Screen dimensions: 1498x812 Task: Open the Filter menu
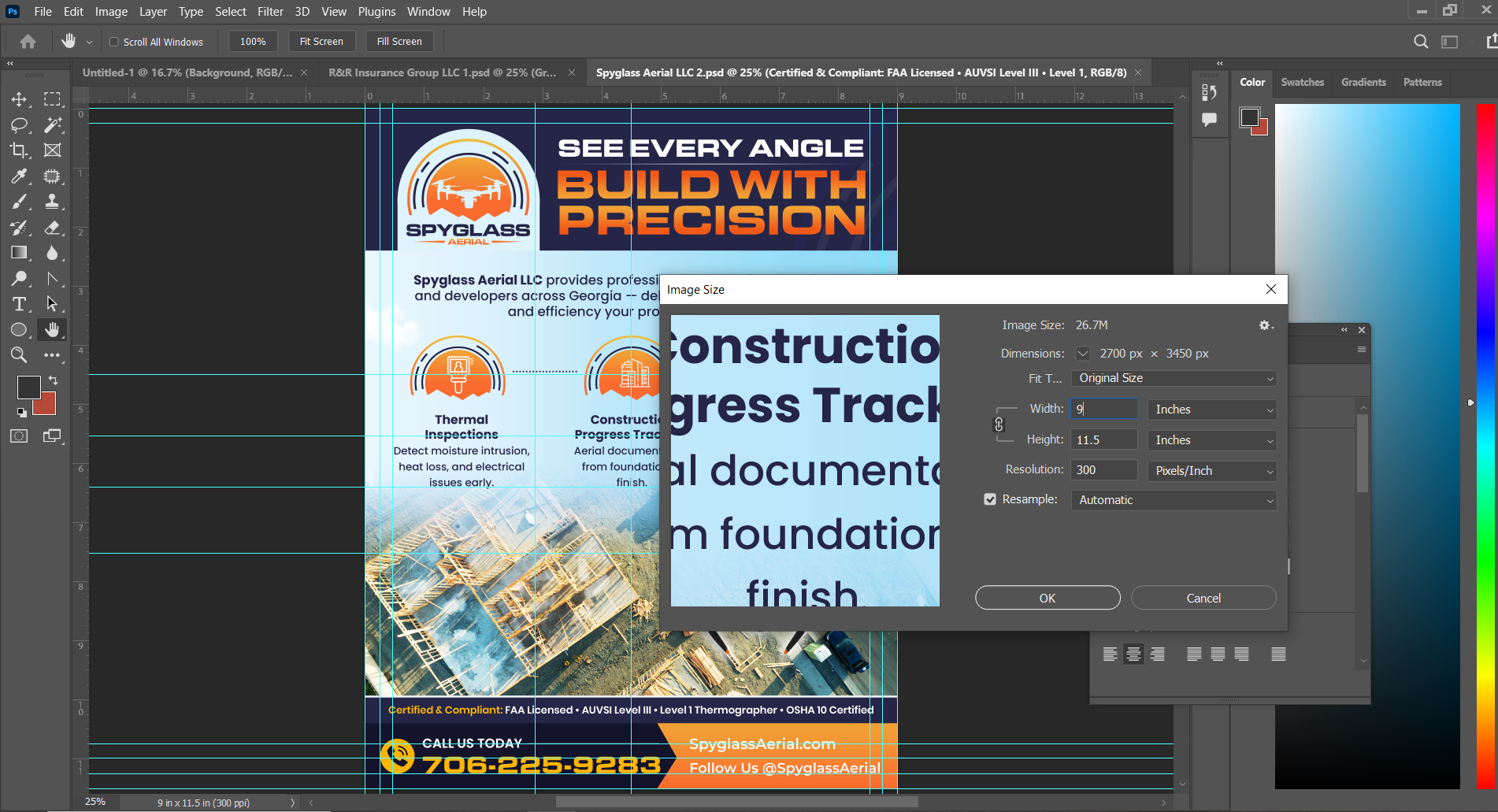(270, 12)
